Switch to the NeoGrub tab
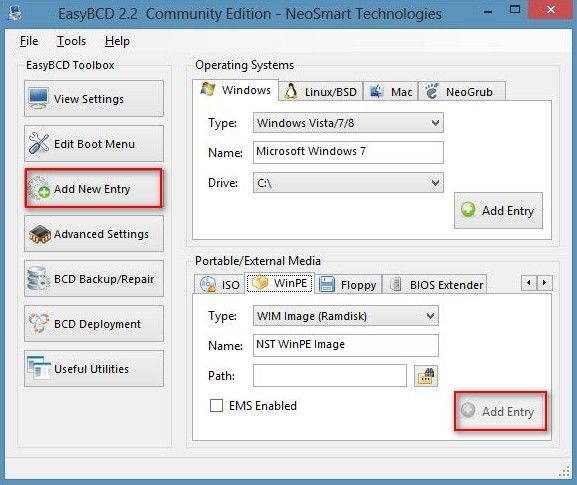Screen dimensions: 577x485 (462, 92)
